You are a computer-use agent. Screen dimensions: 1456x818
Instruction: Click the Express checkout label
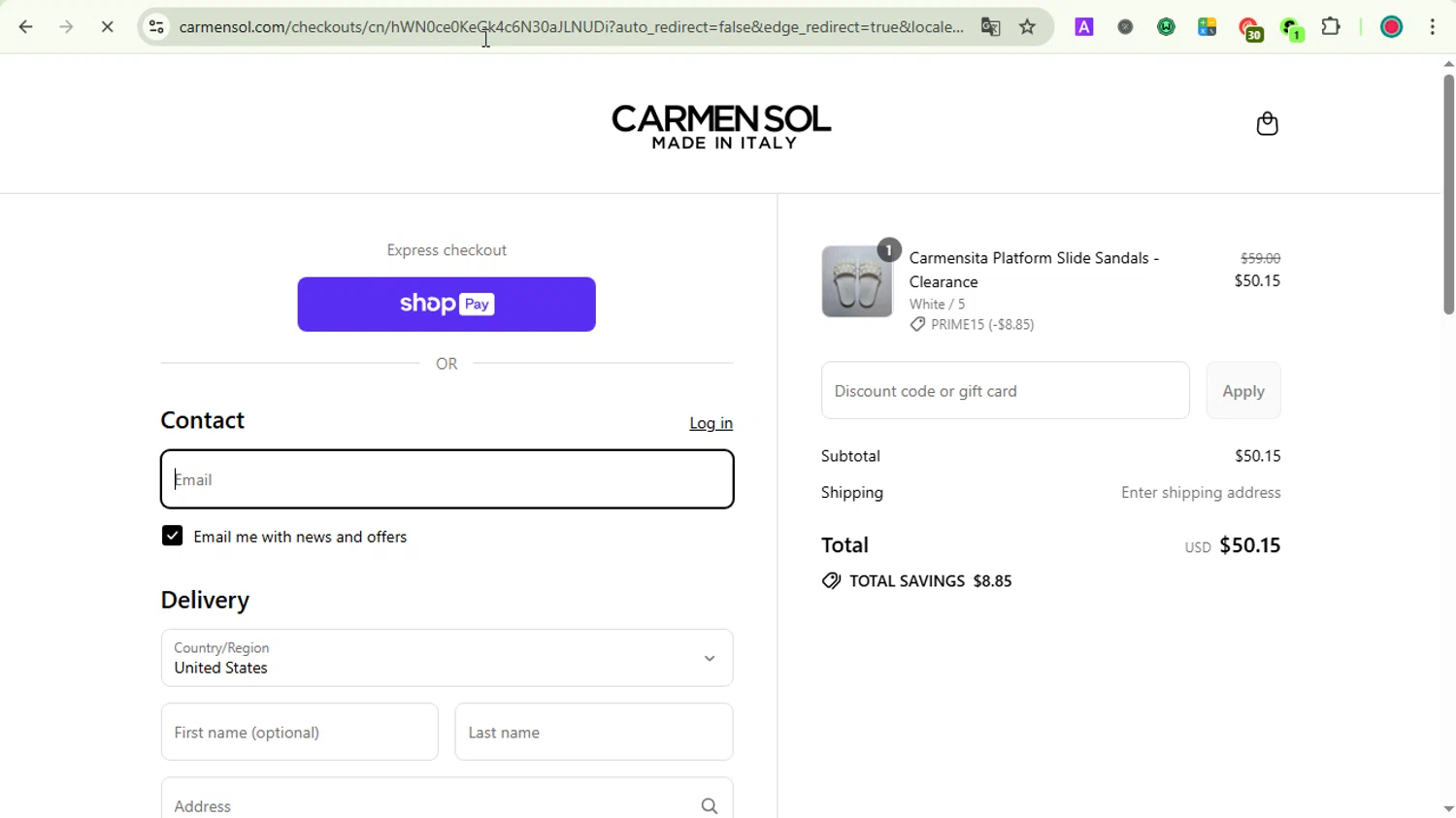(x=447, y=250)
